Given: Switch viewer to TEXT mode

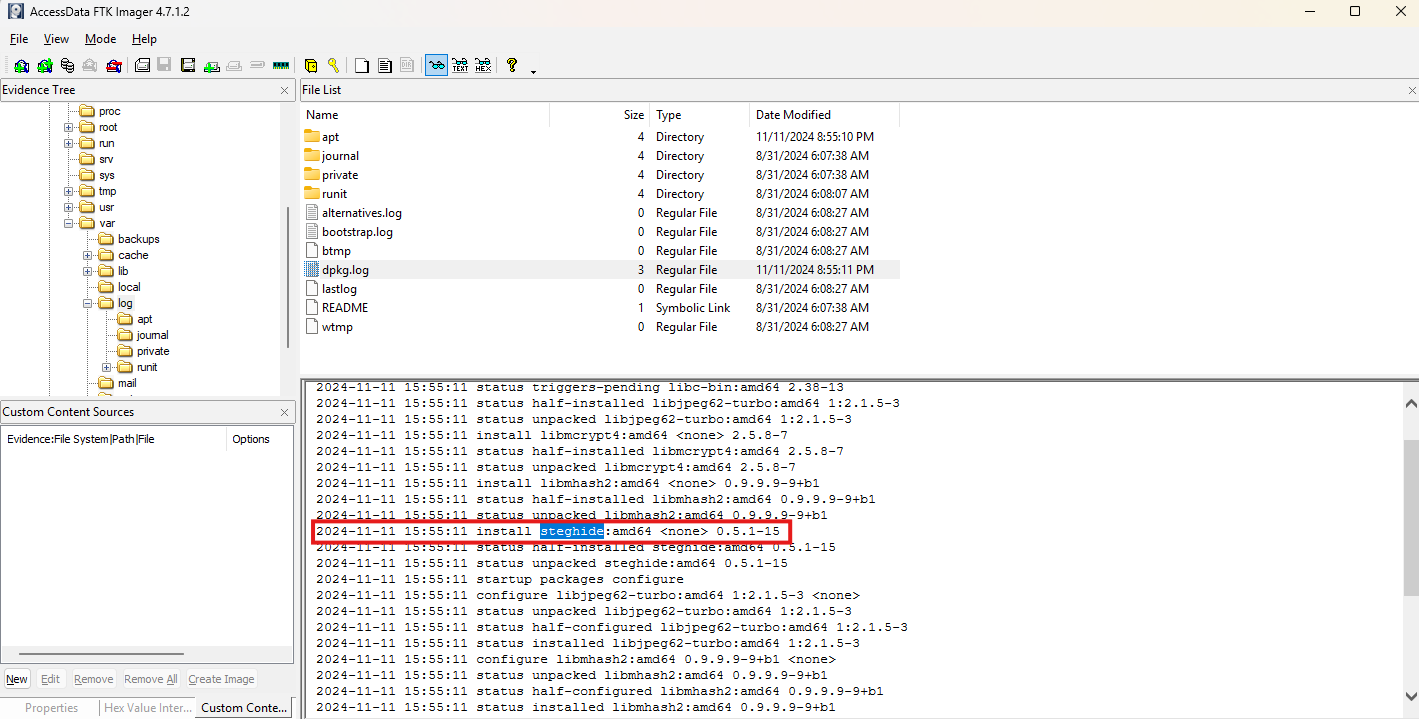Looking at the screenshot, I should pyautogui.click(x=460, y=66).
